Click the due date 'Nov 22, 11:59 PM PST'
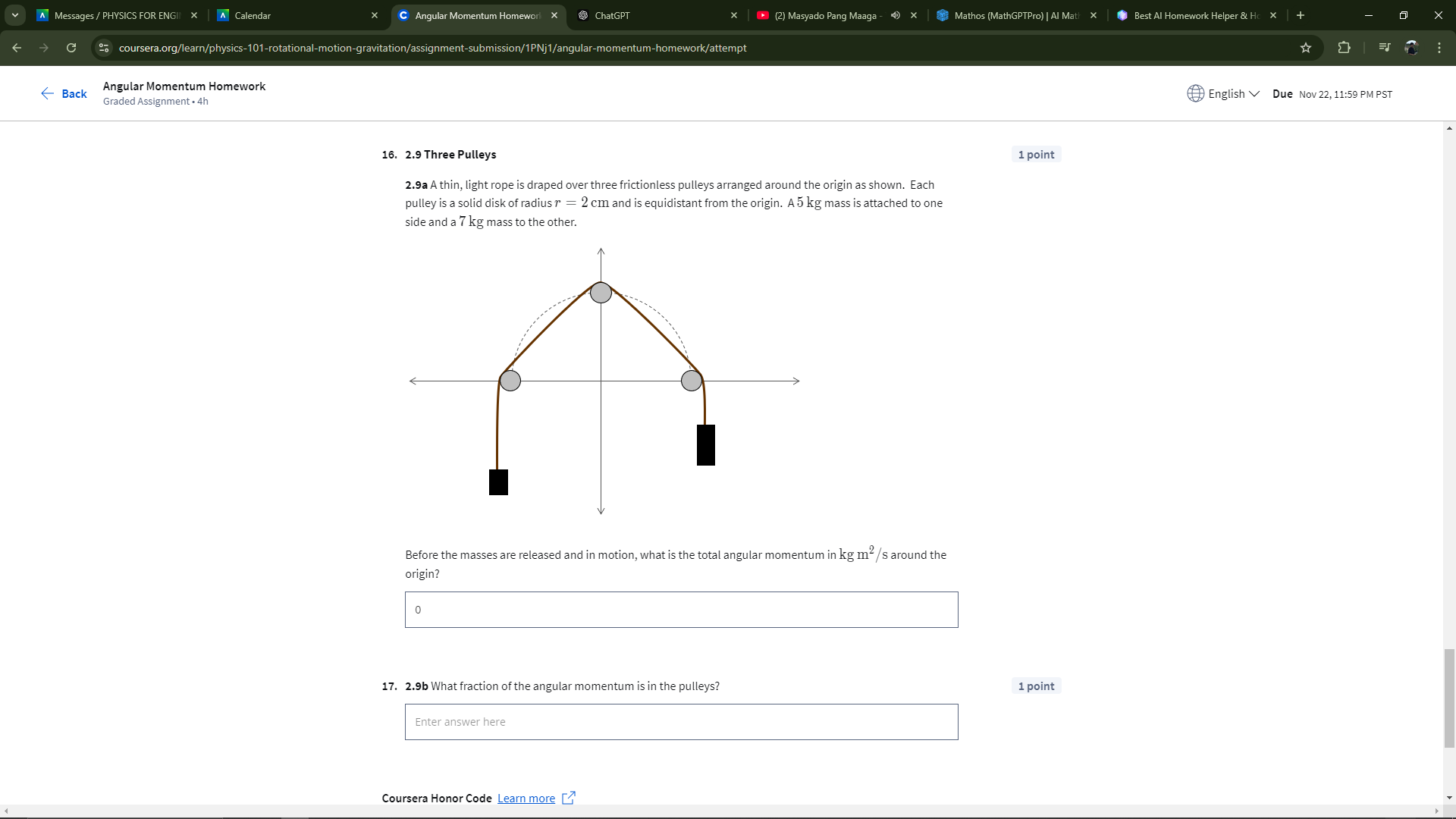 [1345, 95]
